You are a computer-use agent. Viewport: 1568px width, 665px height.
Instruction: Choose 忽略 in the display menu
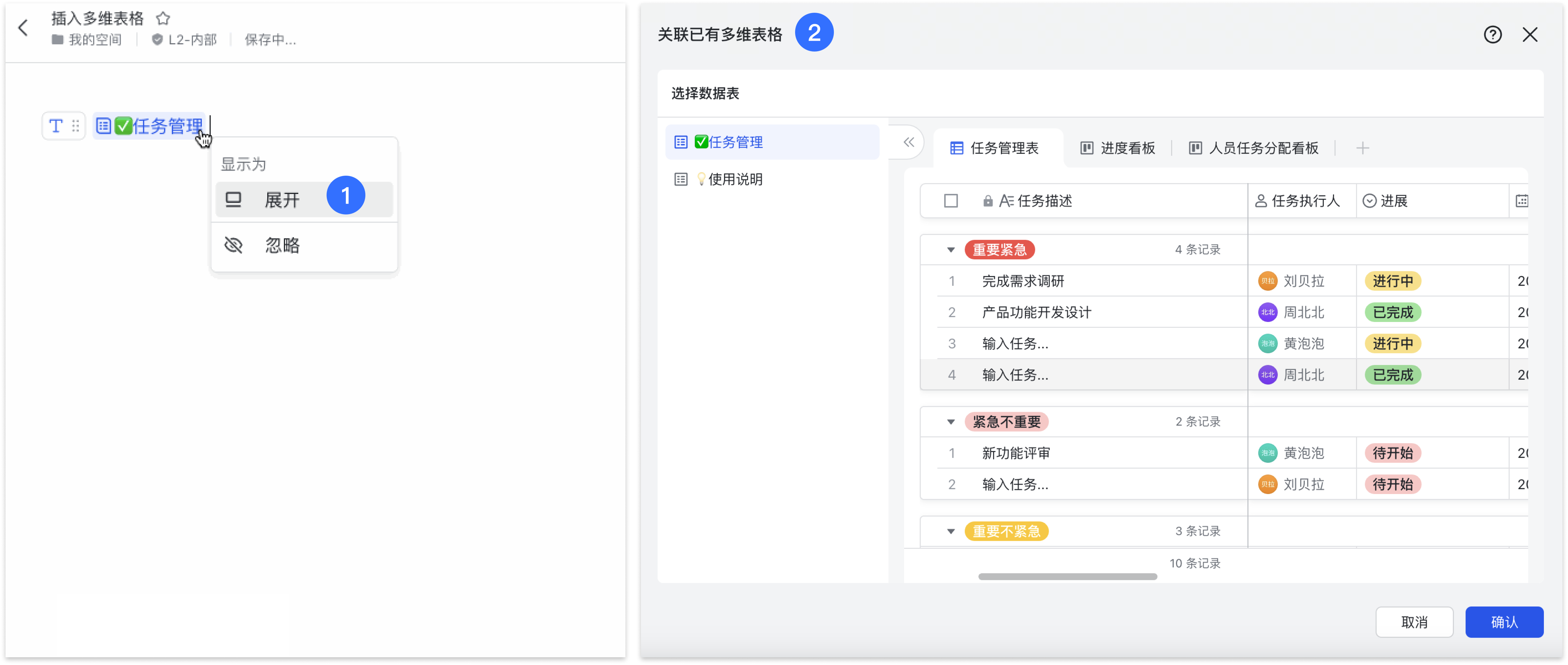[304, 245]
